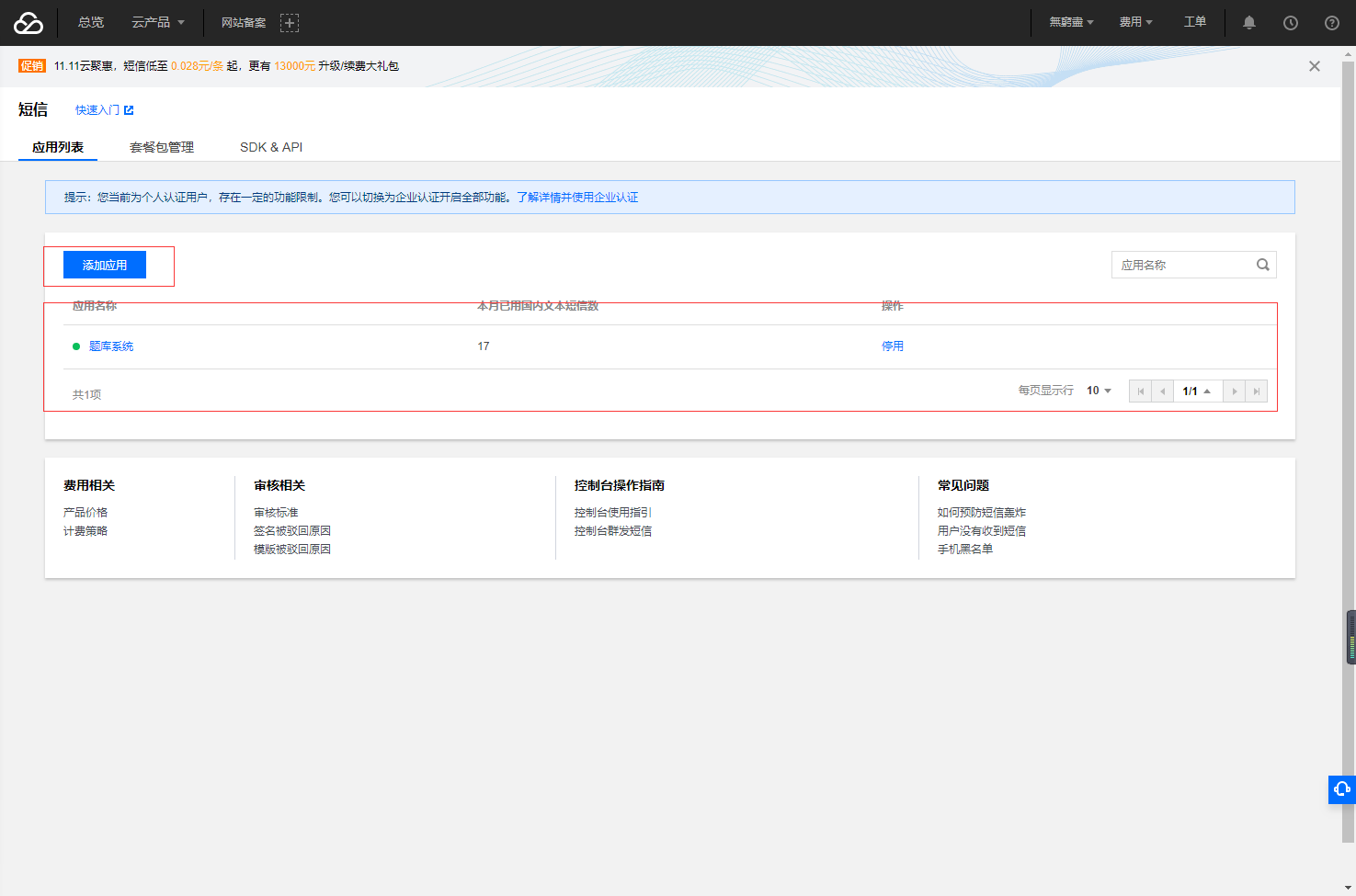Go to first page of table

(1140, 391)
